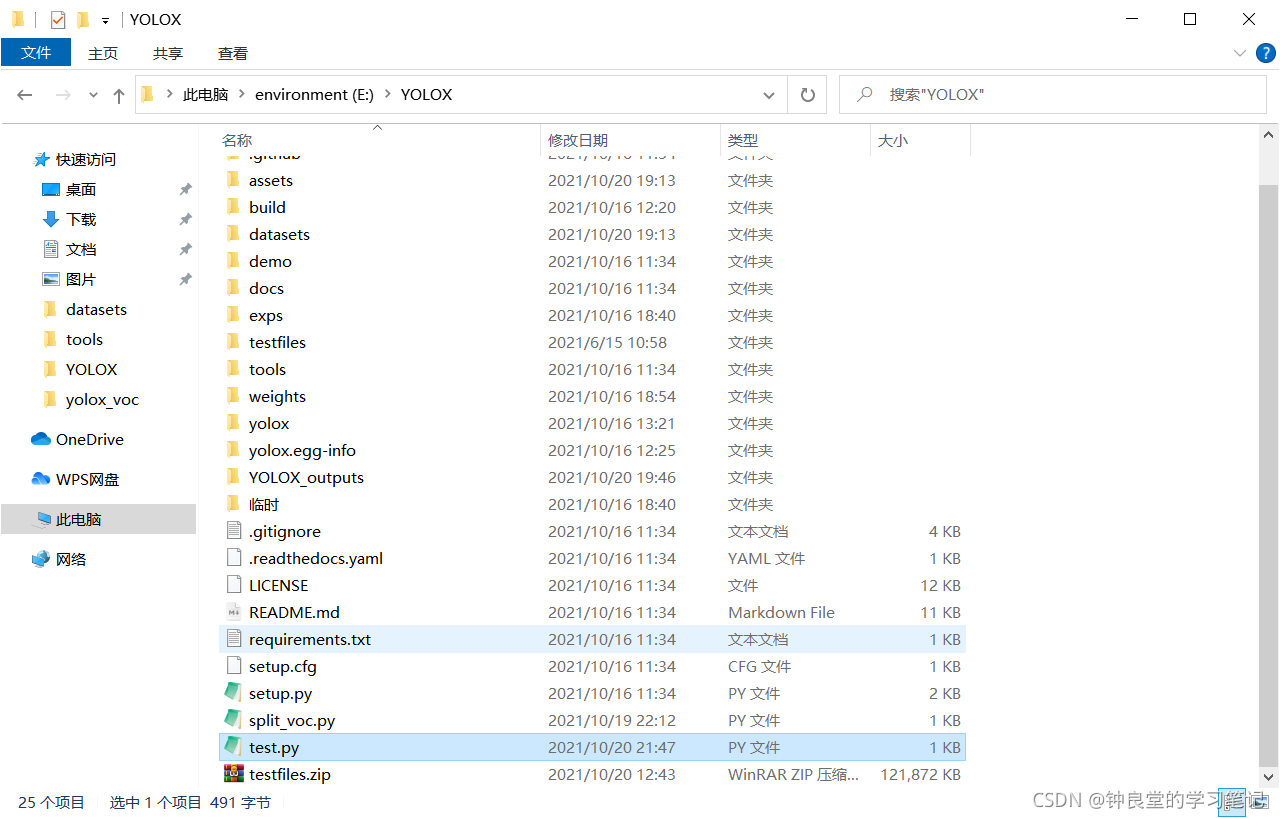Click the forward navigation arrow

[x=62, y=95]
